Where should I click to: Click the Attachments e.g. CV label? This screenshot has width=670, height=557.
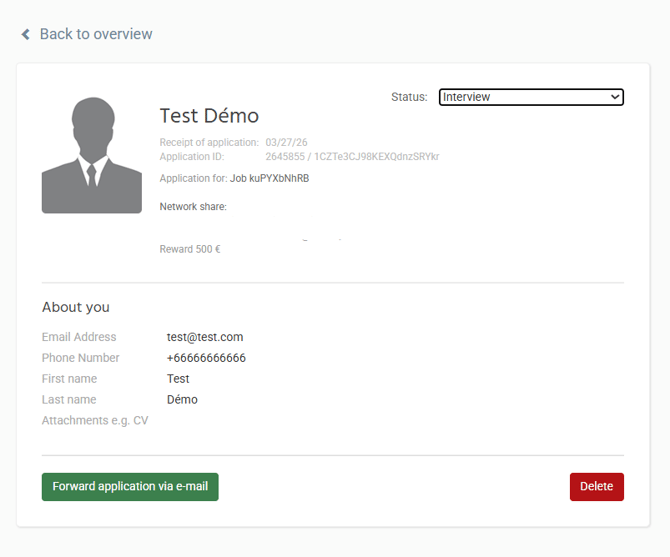95,421
